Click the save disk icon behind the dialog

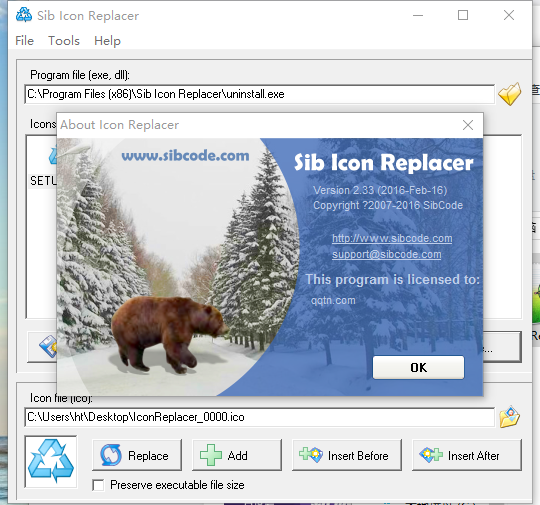coord(48,346)
